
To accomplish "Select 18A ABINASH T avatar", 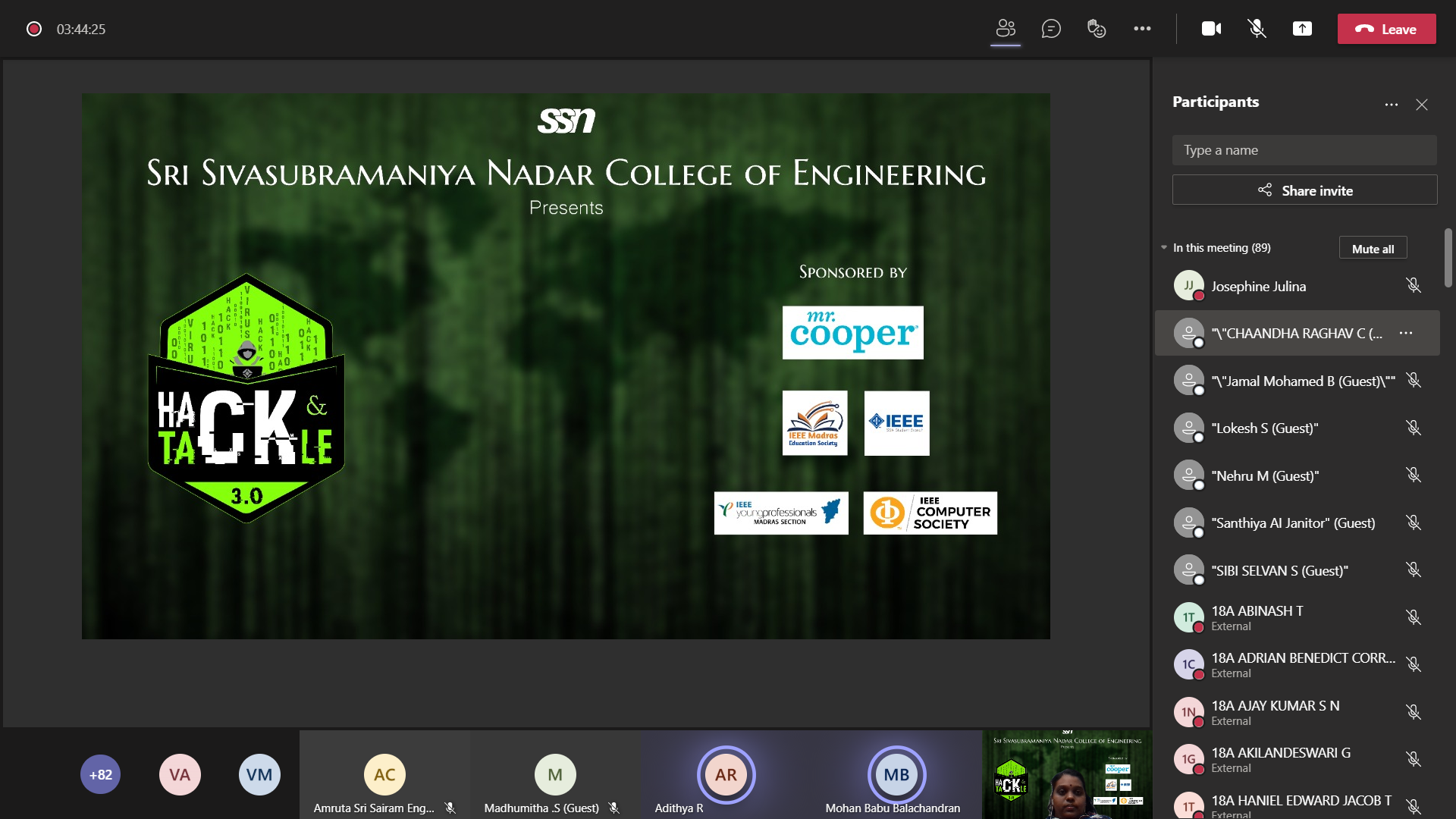I will (1189, 618).
